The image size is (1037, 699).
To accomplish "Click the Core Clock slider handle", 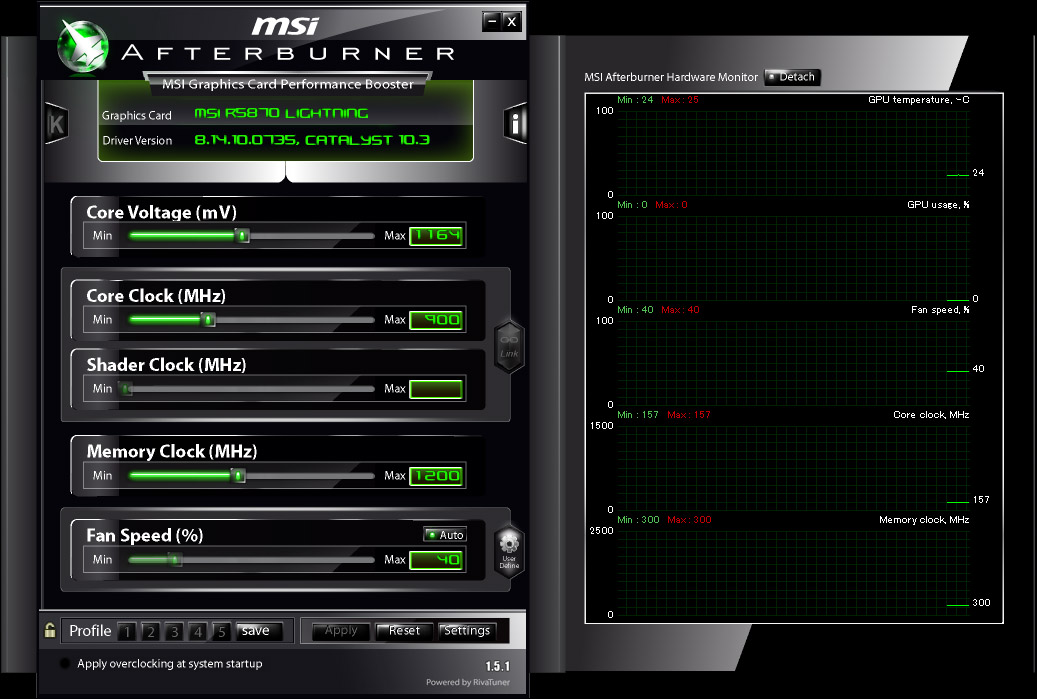I will pos(208,319).
